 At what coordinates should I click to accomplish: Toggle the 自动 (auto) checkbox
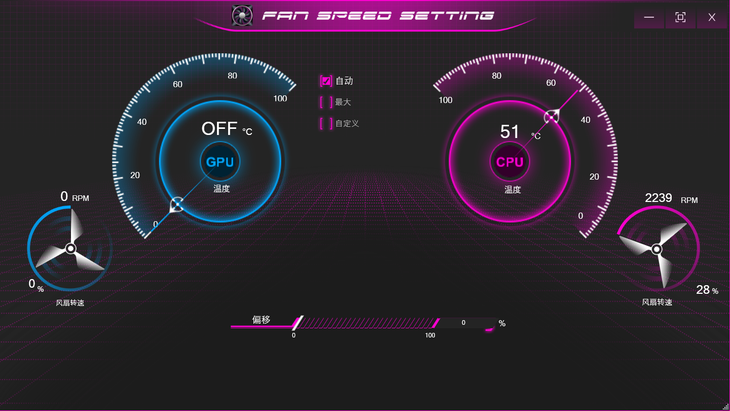(x=325, y=81)
